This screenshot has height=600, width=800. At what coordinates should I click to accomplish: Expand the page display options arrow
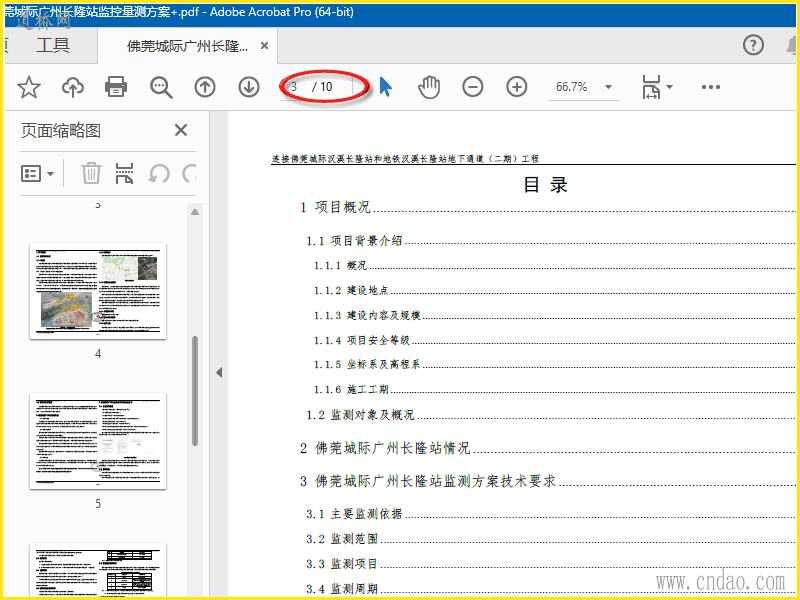click(x=669, y=87)
